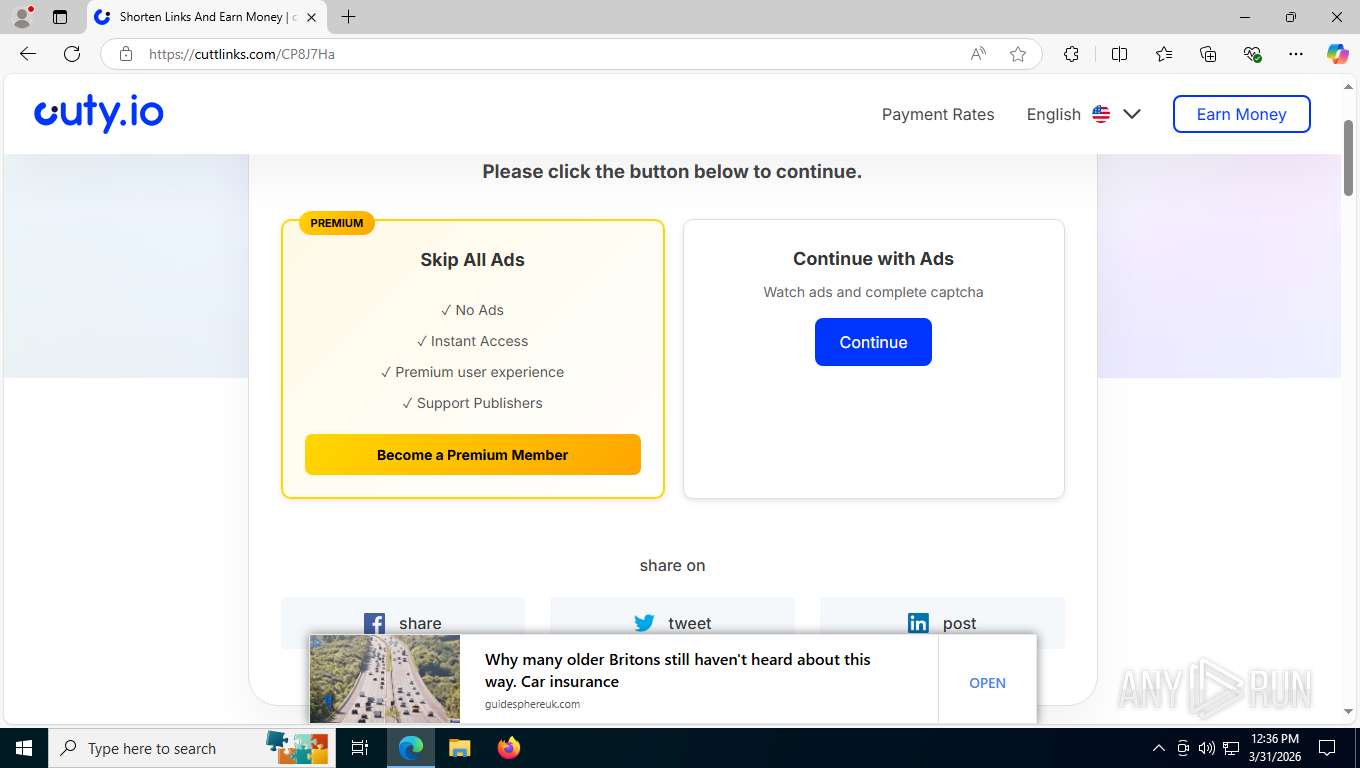Expand the English language dropdown
This screenshot has width=1360, height=768.
tap(1083, 114)
